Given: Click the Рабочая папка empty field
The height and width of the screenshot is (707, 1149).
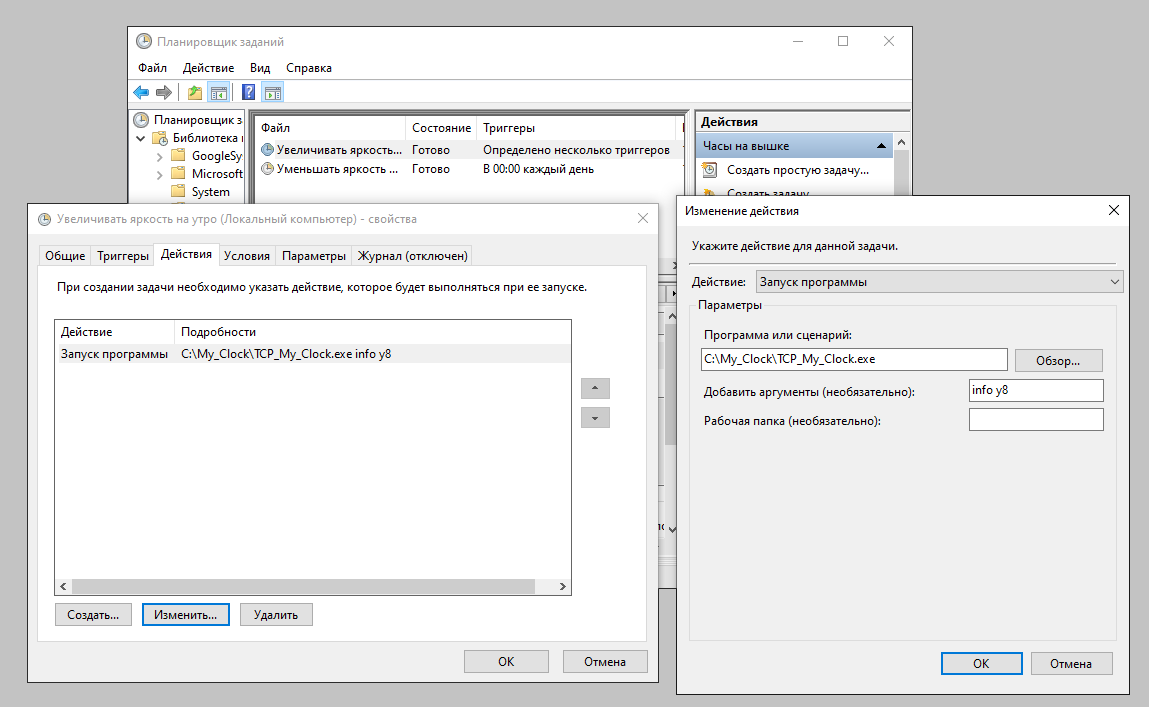Looking at the screenshot, I should [1035, 420].
